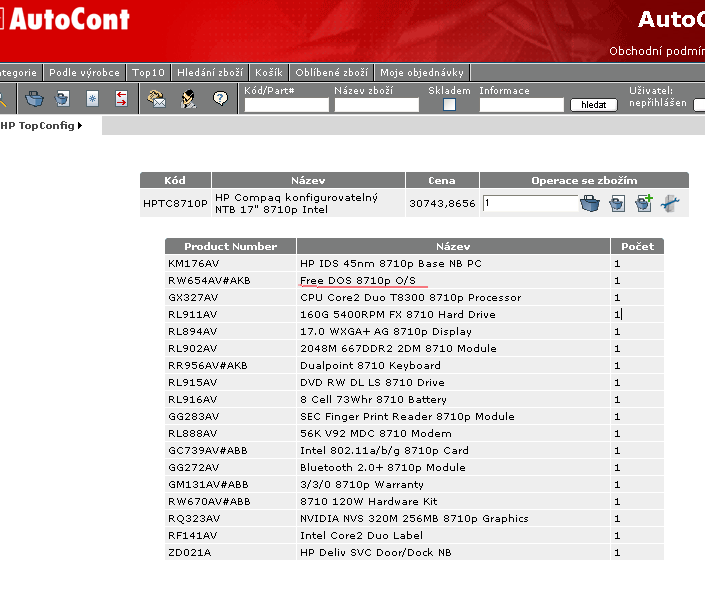
Task: Click product number ZD021A
Action: point(189,553)
